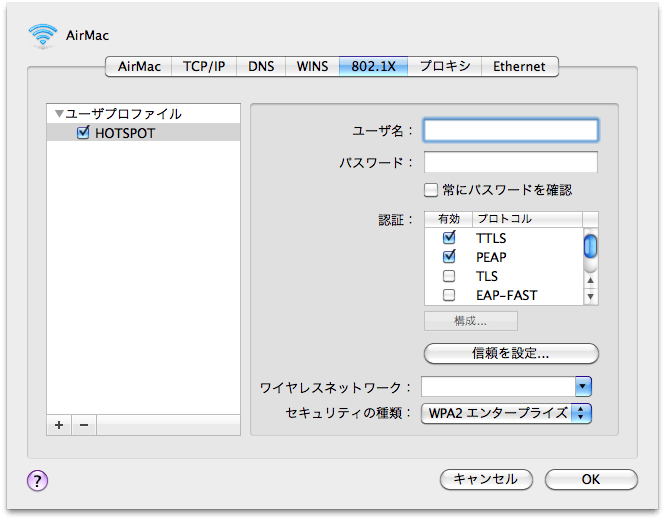Enable the TLS protocol checkbox
The height and width of the screenshot is (520, 665).
click(449, 276)
